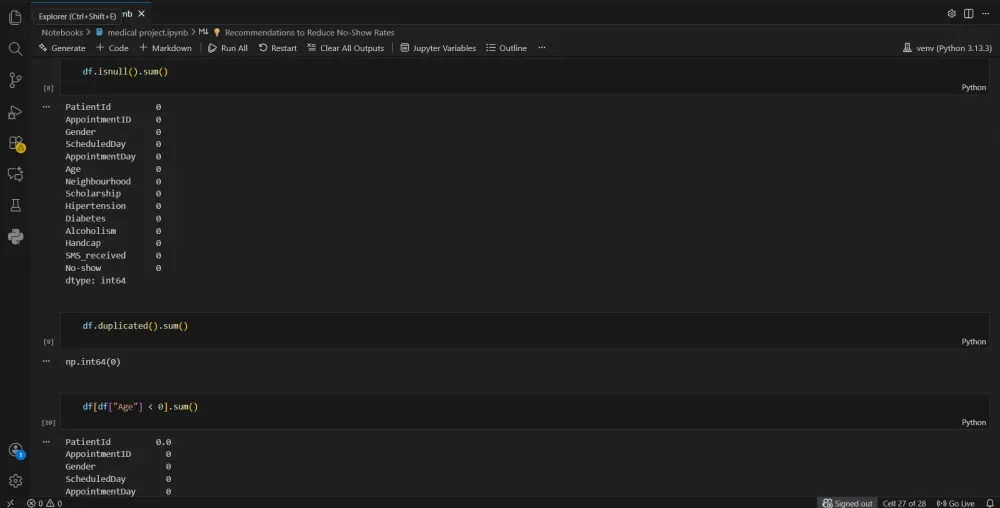Close the medical project.ipynb tab
Image resolution: width=1000 pixels, height=508 pixels.
pos(142,13)
